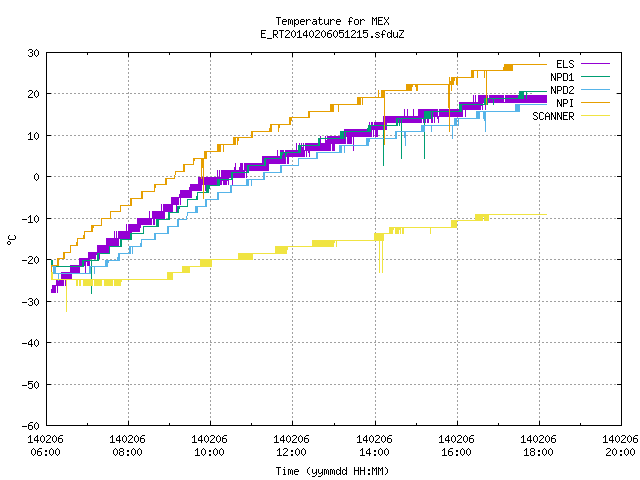Screen dimensions: 640x480
Task: Click the ELS legend label
Action: click(565, 64)
